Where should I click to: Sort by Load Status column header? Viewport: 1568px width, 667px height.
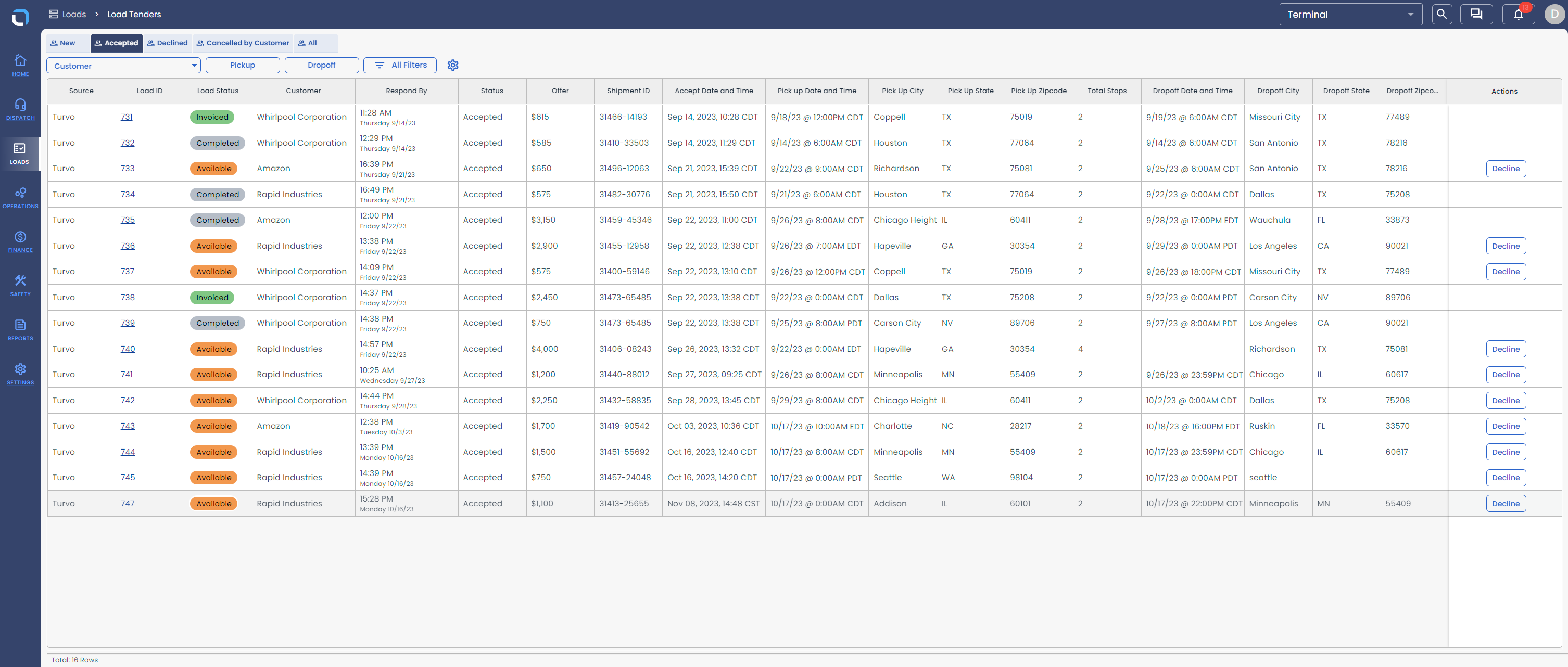pos(218,91)
